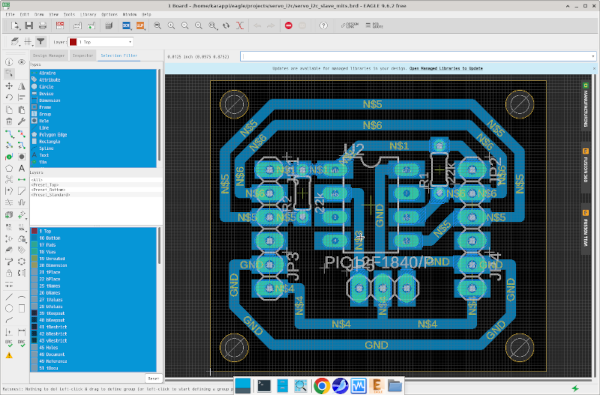Open the Info tool
This screenshot has width=600, height=395.
[x=9, y=62]
